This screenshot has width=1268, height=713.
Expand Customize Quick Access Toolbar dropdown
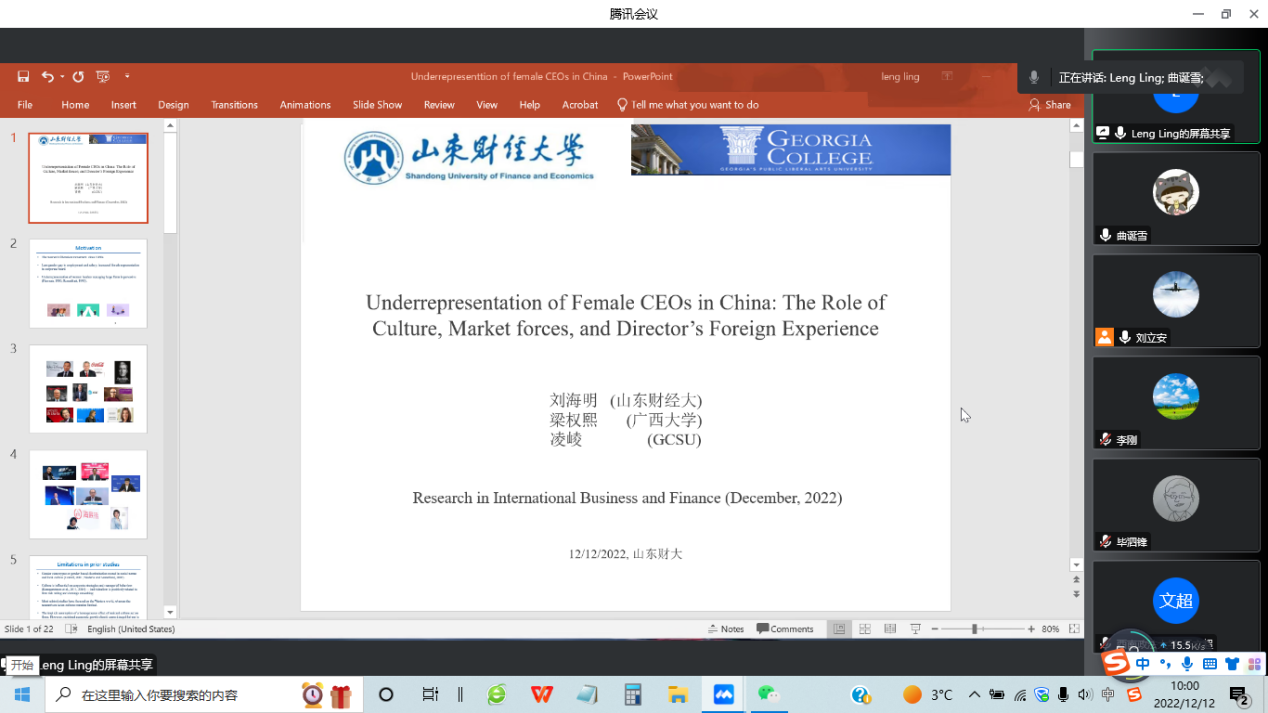tap(127, 77)
